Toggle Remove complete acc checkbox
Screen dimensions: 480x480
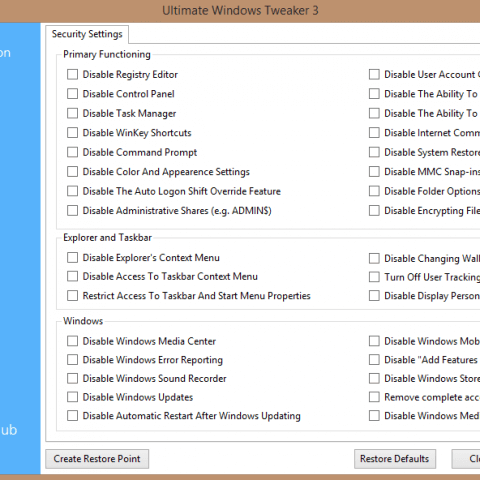coord(374,397)
